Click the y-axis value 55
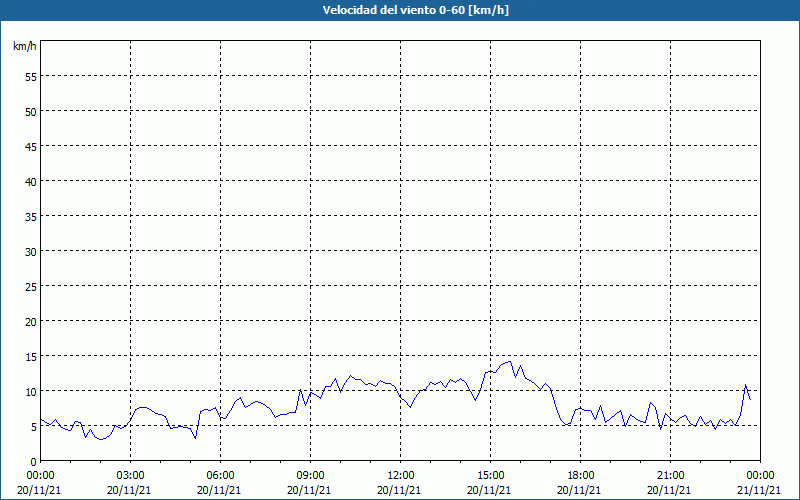 (x=31, y=76)
